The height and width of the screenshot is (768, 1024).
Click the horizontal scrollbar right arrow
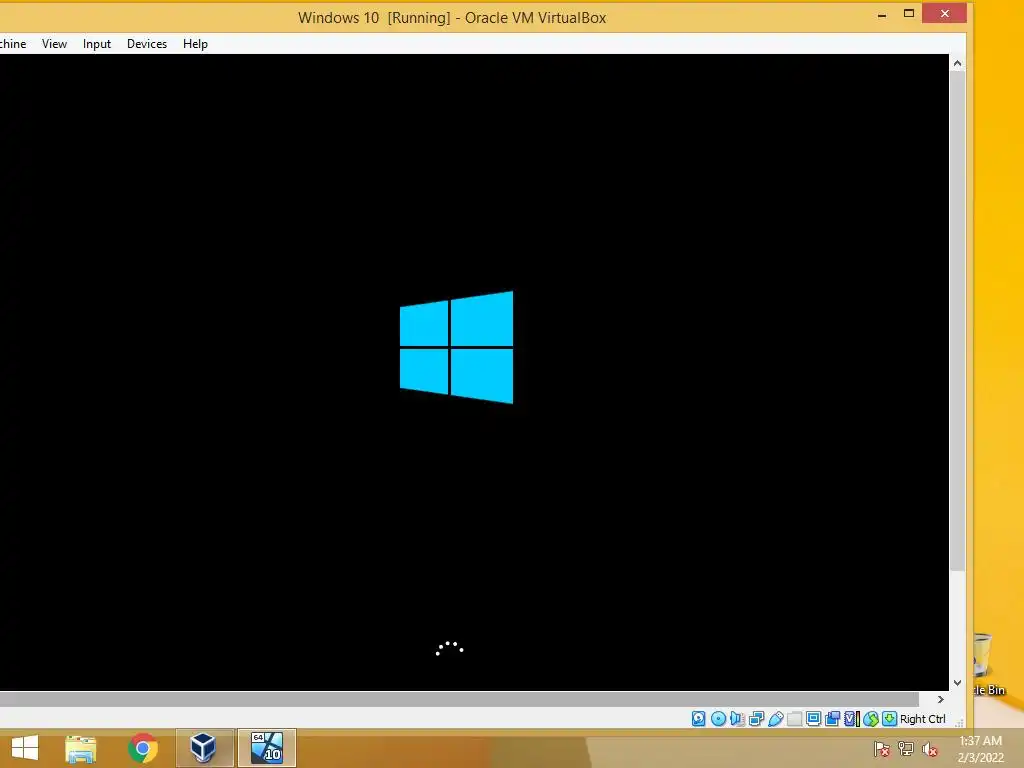pyautogui.click(x=940, y=699)
